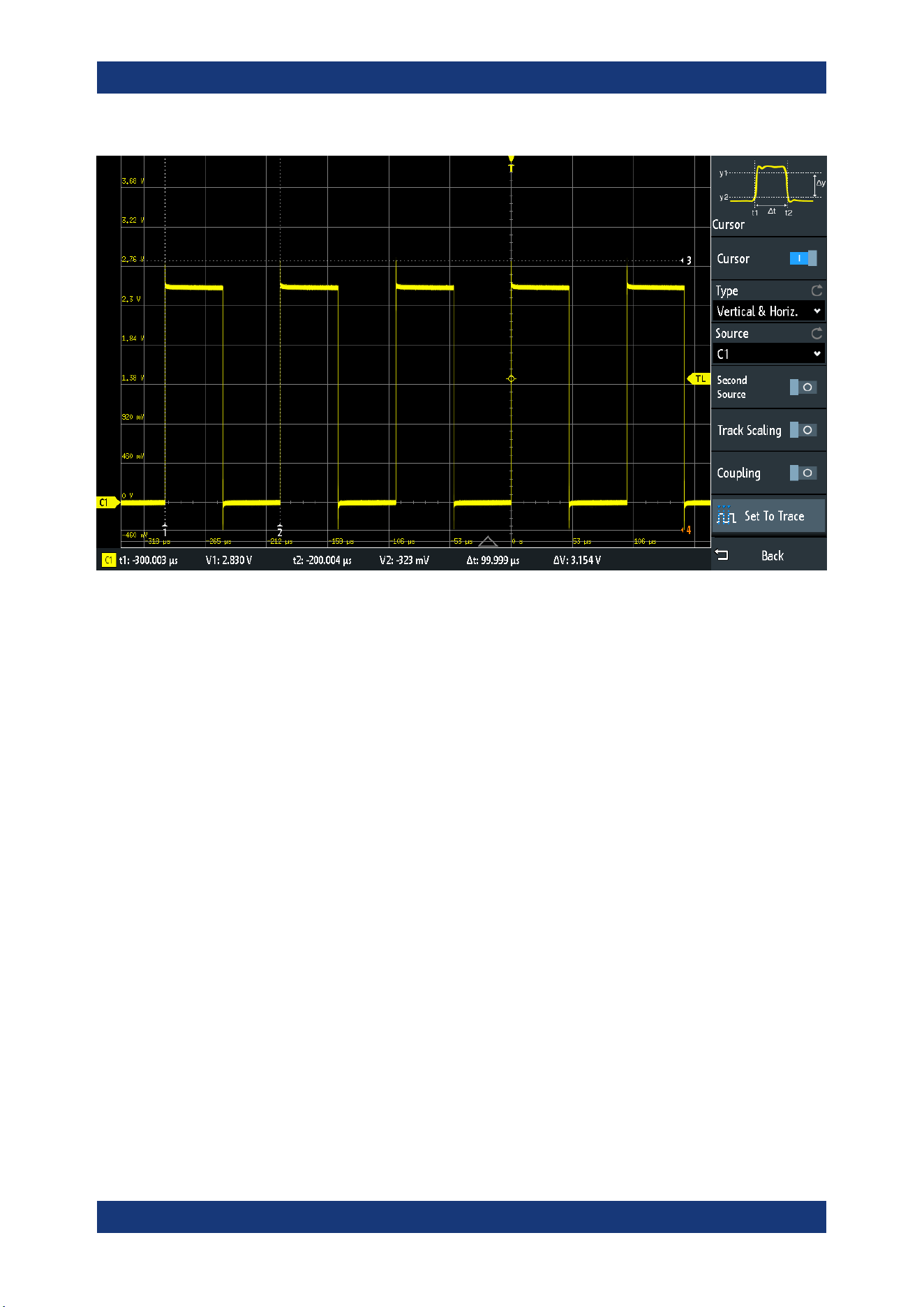The height and width of the screenshot is (1307, 924).
Task: Turn on Track Scaling switch
Action: (x=803, y=430)
